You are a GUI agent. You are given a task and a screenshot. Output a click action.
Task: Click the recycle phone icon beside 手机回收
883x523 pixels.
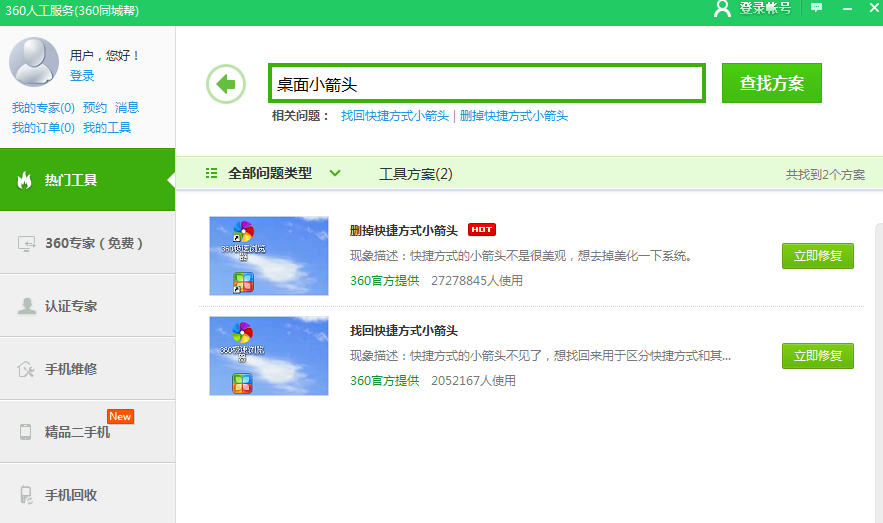[26, 495]
